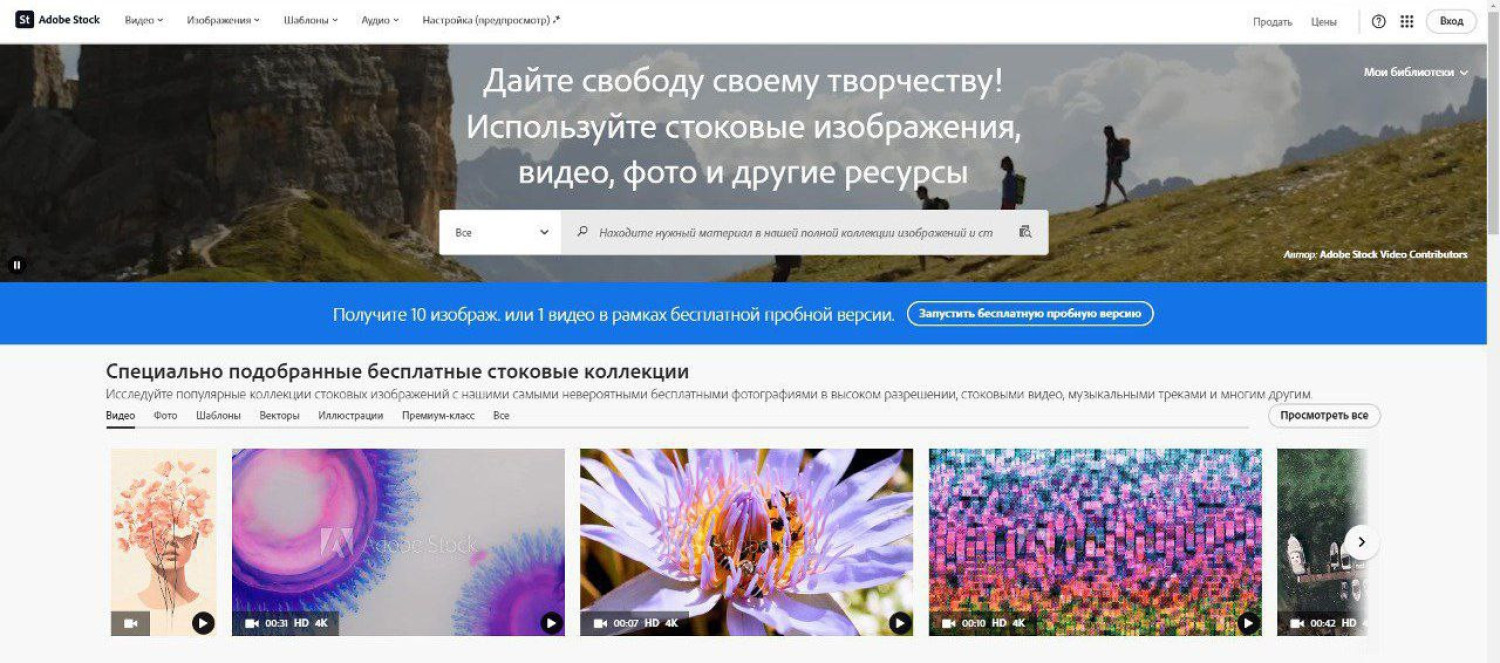Open the Все search category dropdown
Screen dimensions: 1500x663
coord(501,232)
